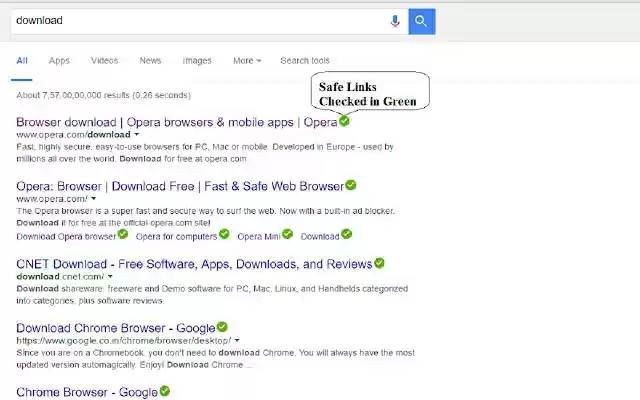Open Chrome Browser - Google result link

coord(87,392)
